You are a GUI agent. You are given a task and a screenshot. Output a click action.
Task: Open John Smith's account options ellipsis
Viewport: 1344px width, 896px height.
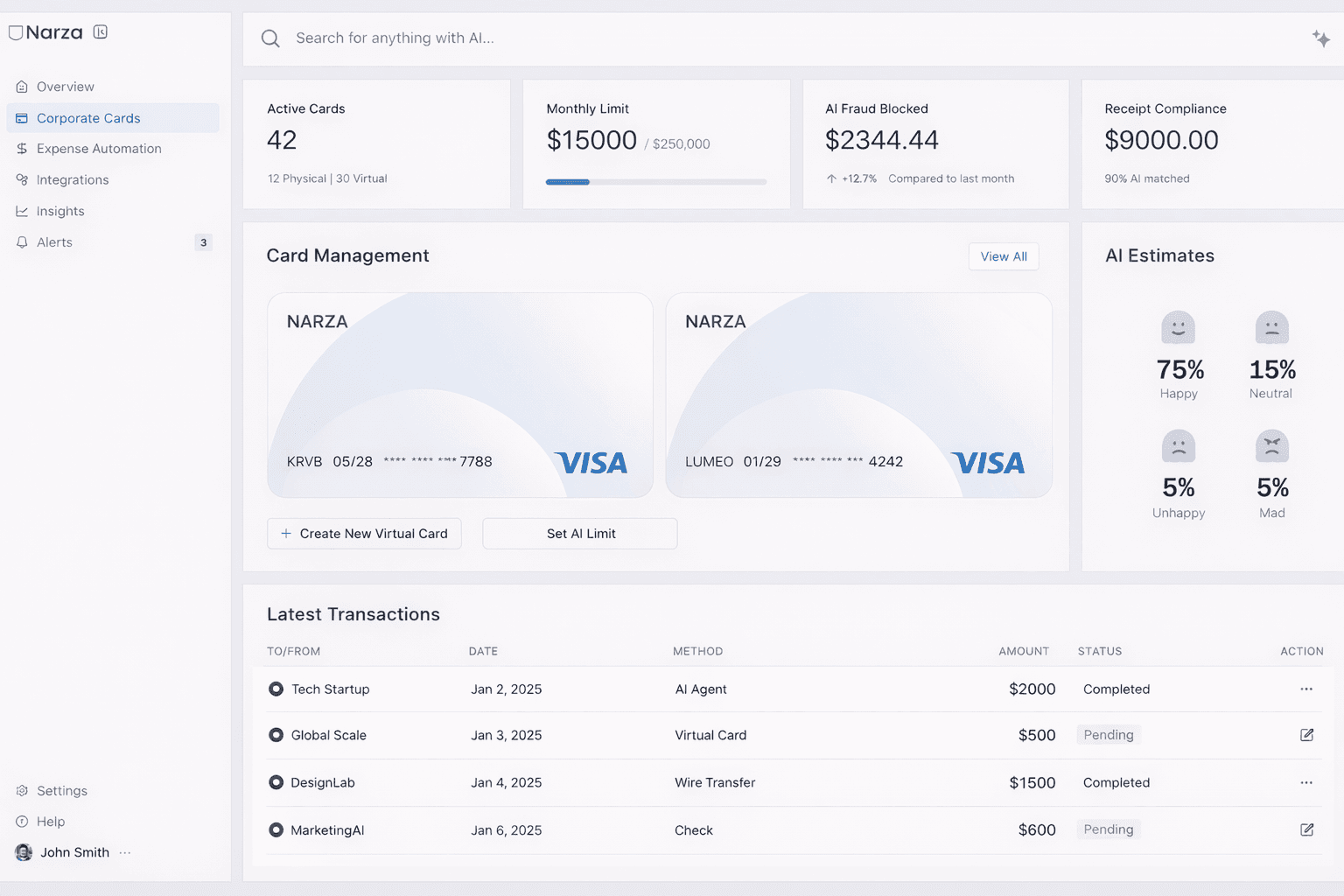click(x=124, y=852)
